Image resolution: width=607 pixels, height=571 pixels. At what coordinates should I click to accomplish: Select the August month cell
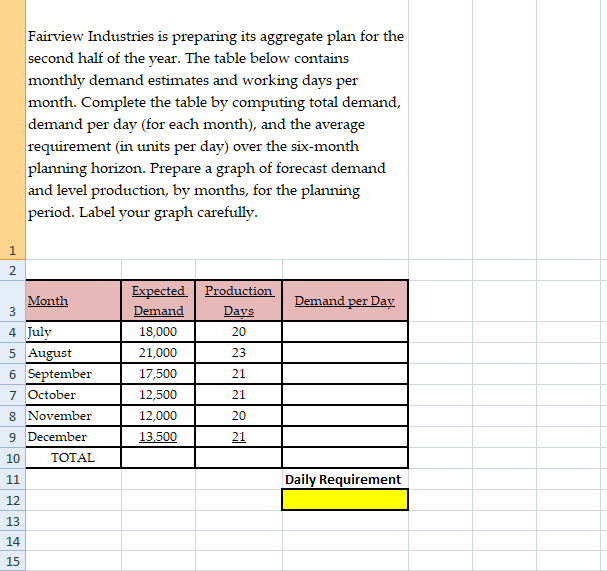[x=73, y=353]
